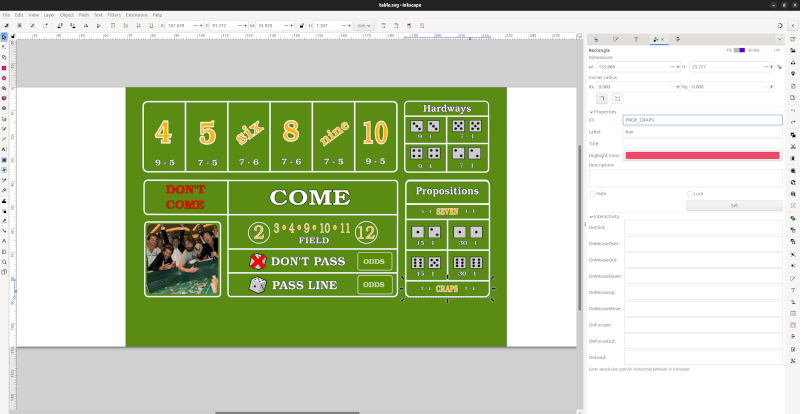Screen dimensions: 800x414
Task: Collapse the Properties section
Action: click(x=603, y=112)
